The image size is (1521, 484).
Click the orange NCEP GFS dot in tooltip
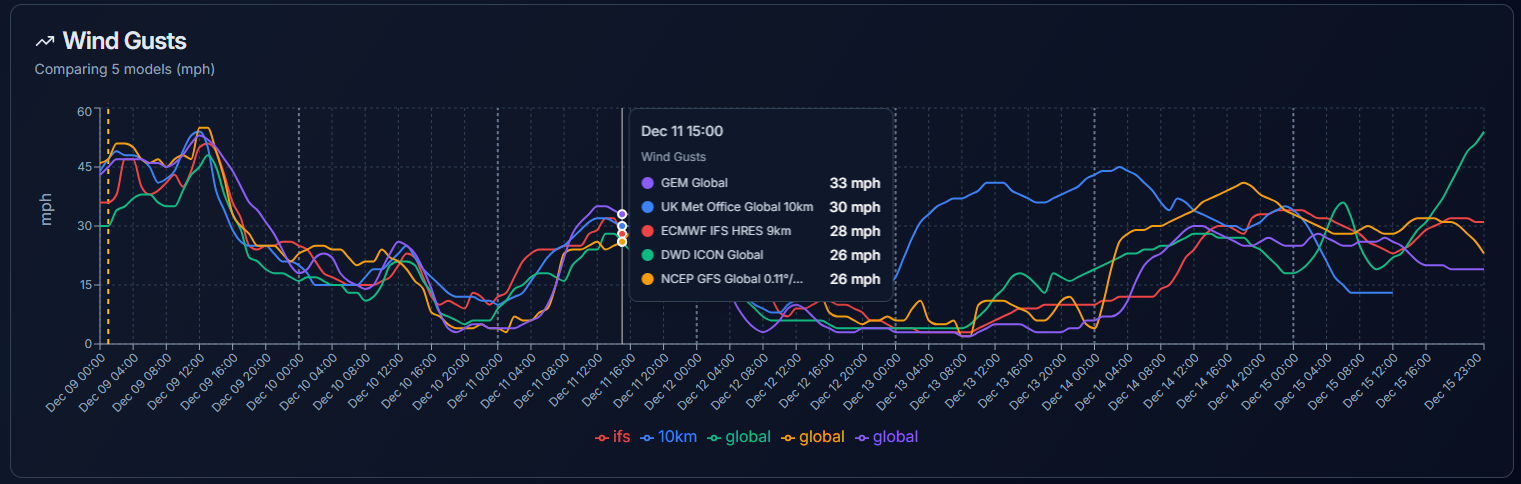click(x=647, y=279)
